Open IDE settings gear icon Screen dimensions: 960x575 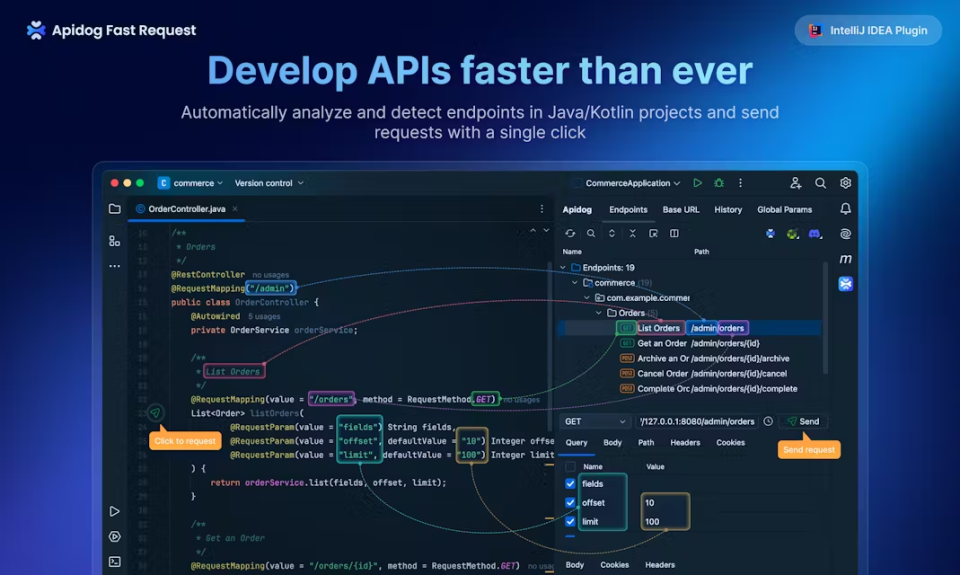pyautogui.click(x=846, y=182)
